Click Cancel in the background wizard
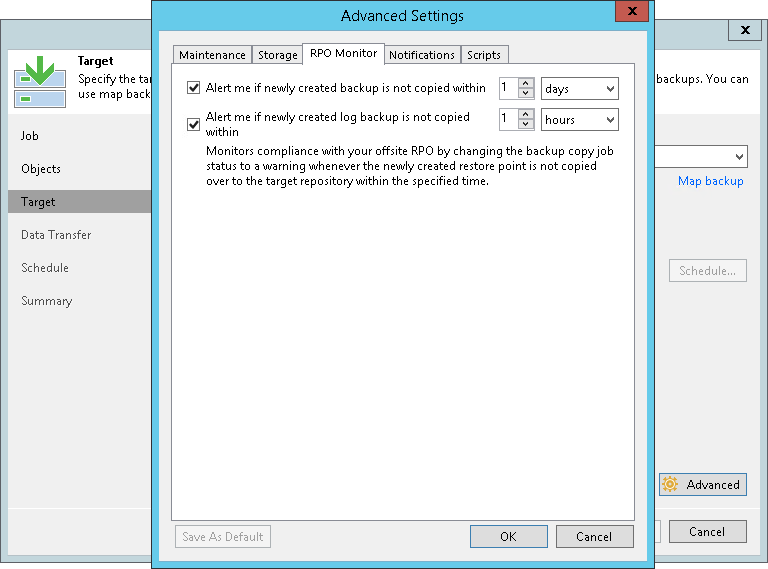 coord(708,532)
